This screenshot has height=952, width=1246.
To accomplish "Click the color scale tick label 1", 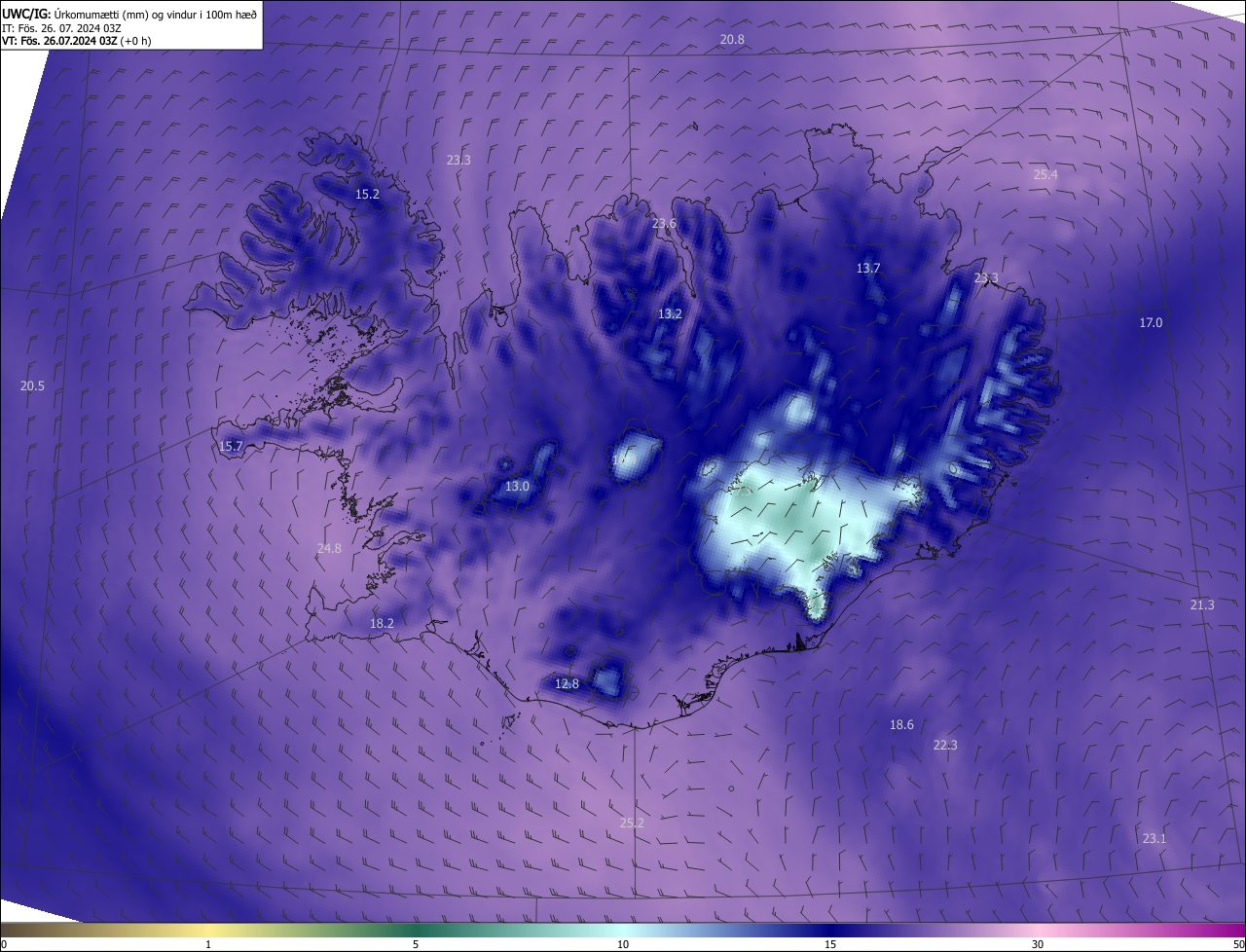I will (208, 944).
